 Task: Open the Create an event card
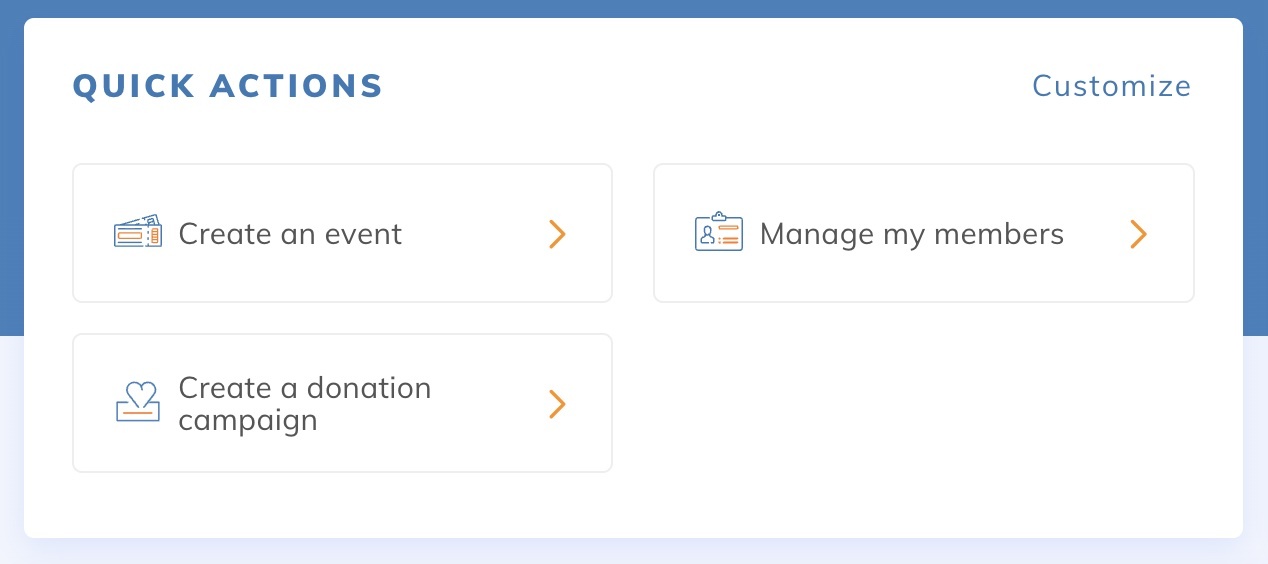click(x=342, y=233)
